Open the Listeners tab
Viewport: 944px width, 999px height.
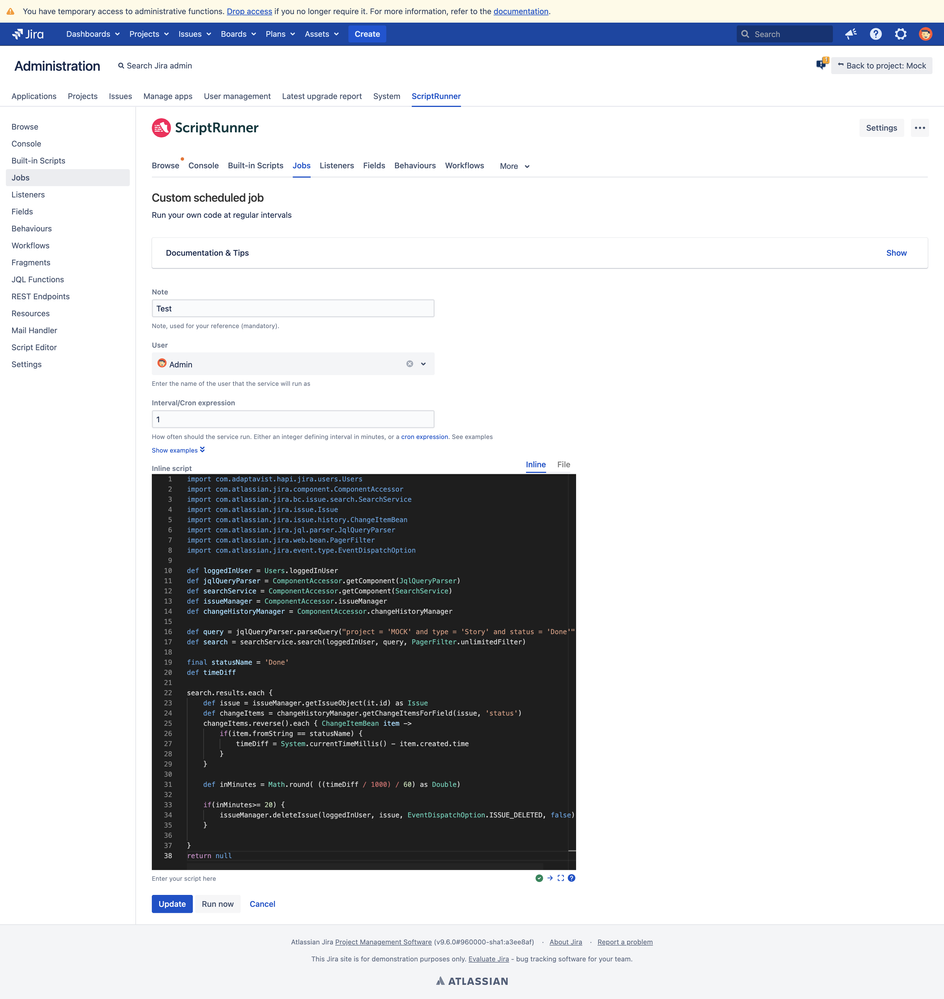(336, 166)
